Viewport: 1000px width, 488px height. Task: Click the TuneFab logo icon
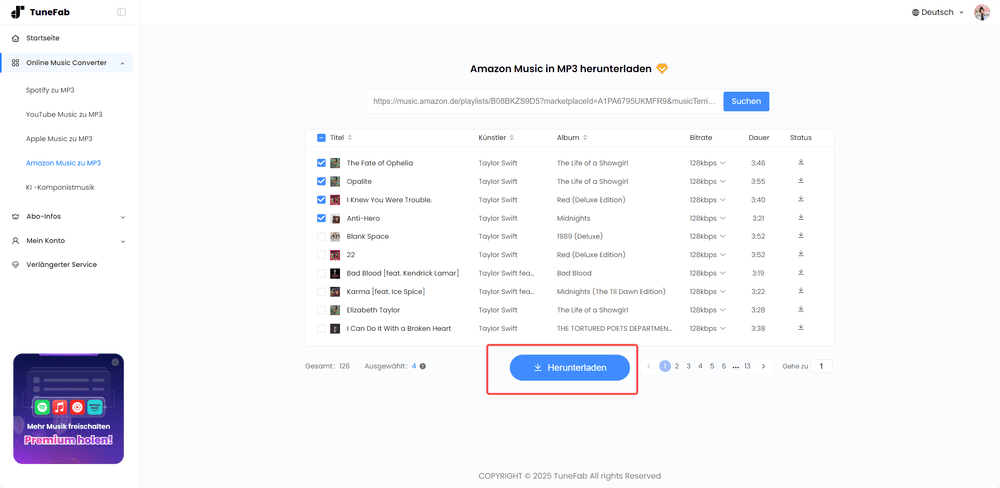(17, 12)
